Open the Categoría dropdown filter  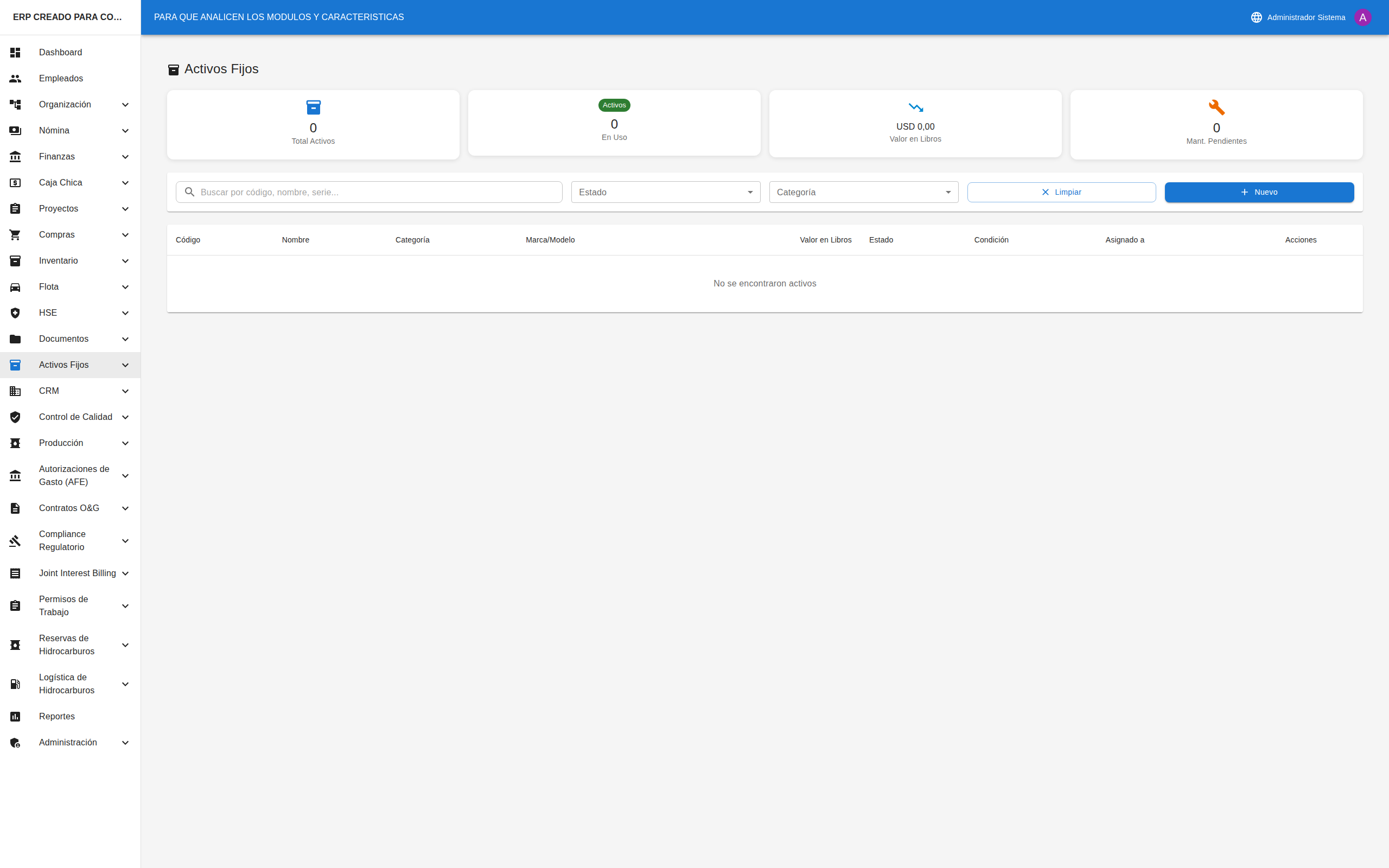[x=863, y=192]
